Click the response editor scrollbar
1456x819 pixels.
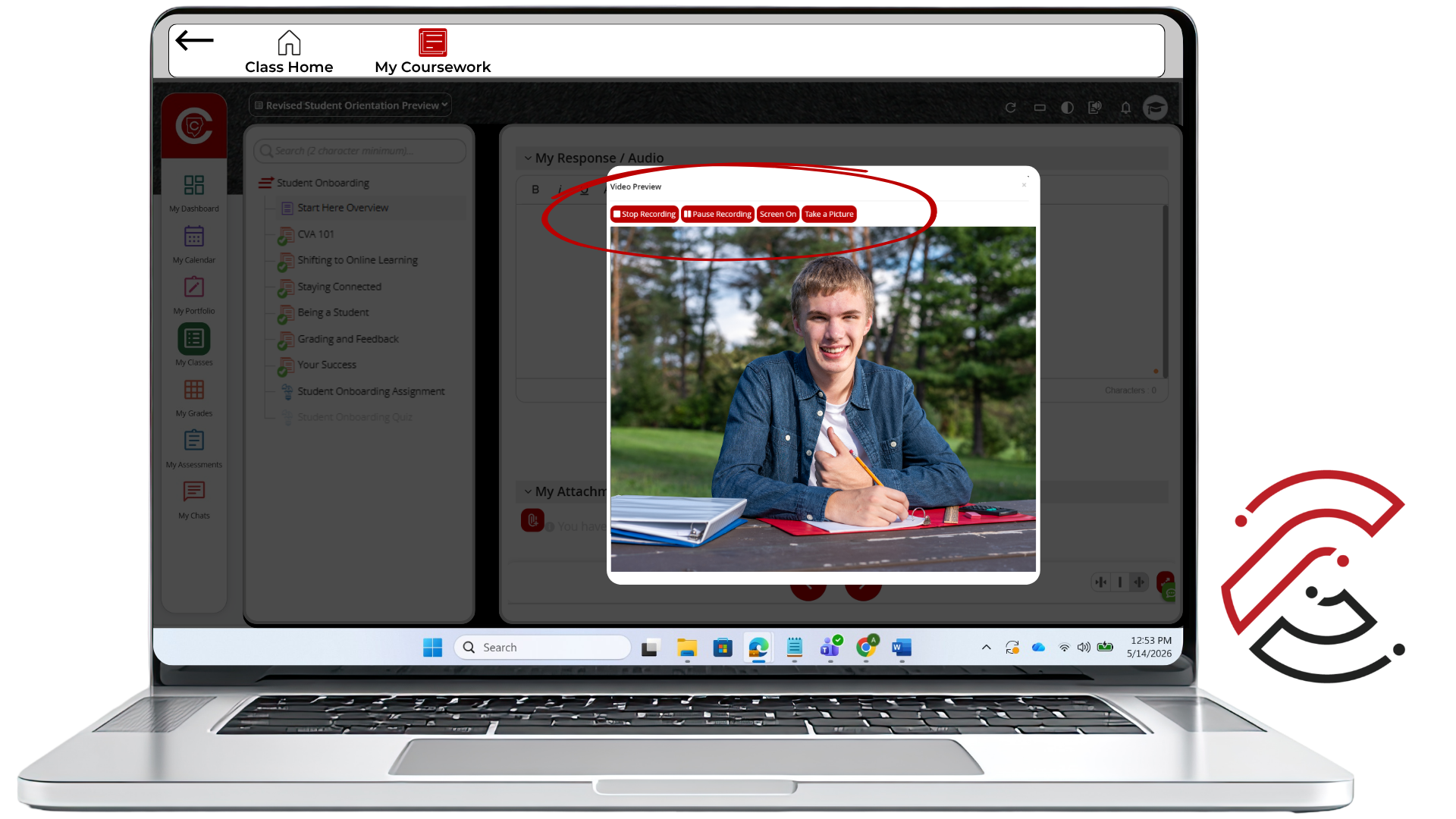click(1165, 291)
